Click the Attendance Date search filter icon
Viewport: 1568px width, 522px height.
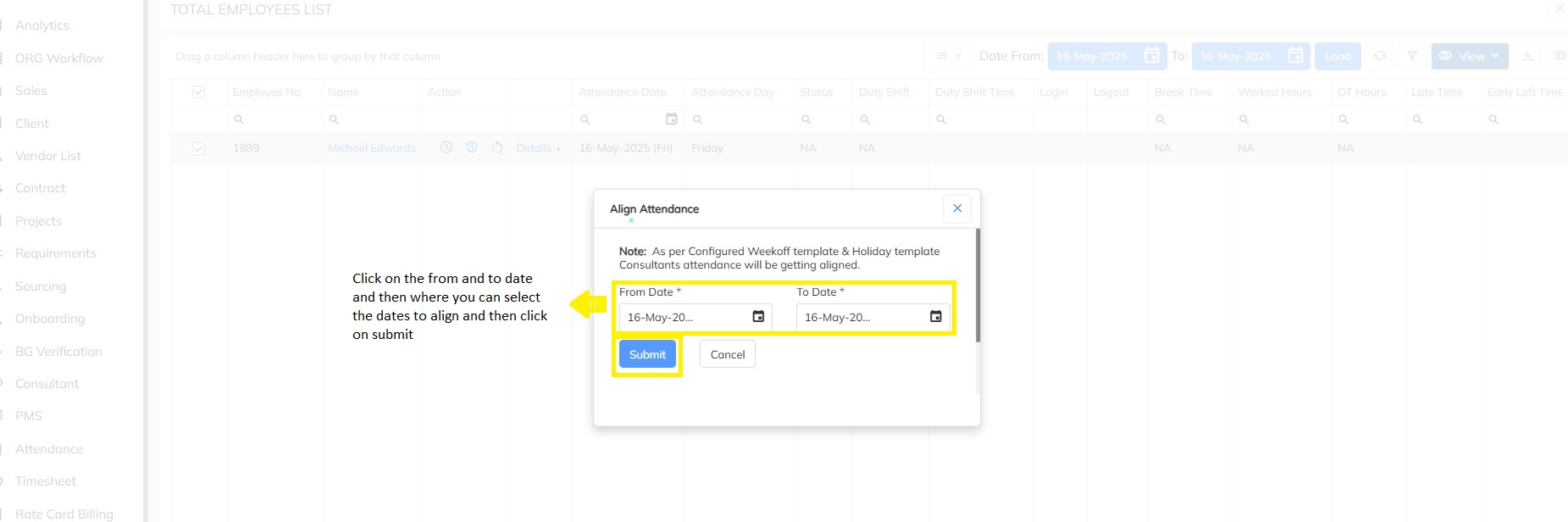click(x=585, y=119)
